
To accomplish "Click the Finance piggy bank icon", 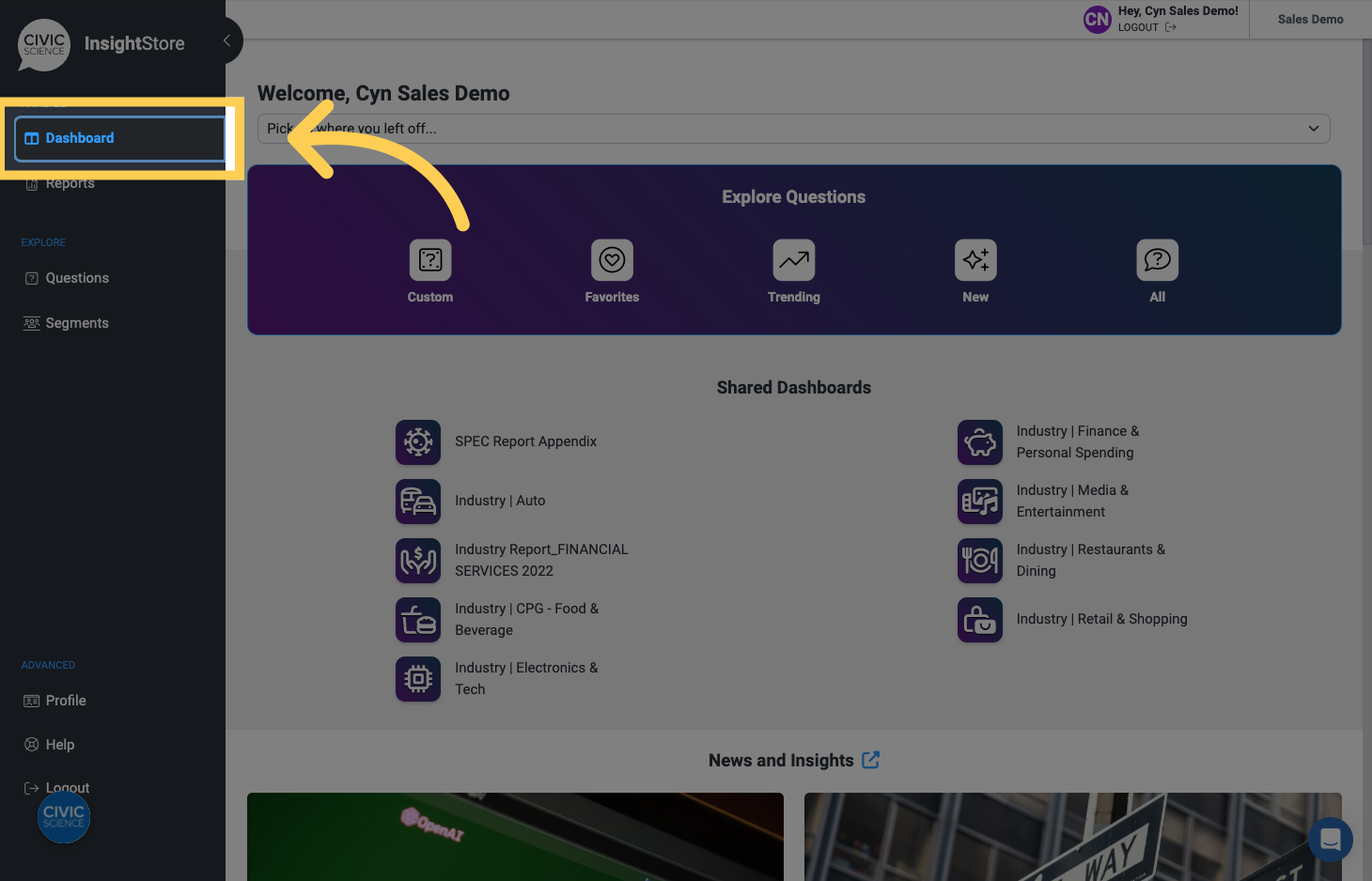I will 980,442.
